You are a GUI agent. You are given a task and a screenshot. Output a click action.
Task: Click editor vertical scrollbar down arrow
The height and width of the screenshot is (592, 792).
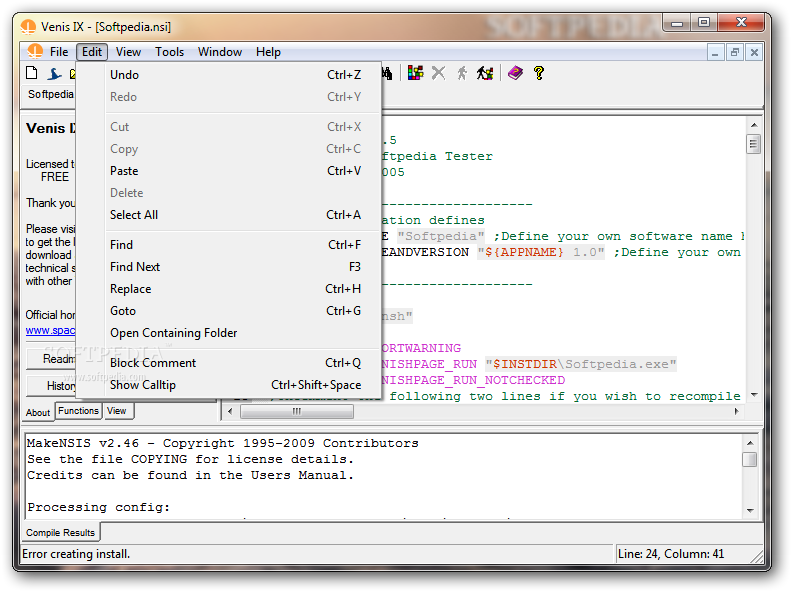754,394
